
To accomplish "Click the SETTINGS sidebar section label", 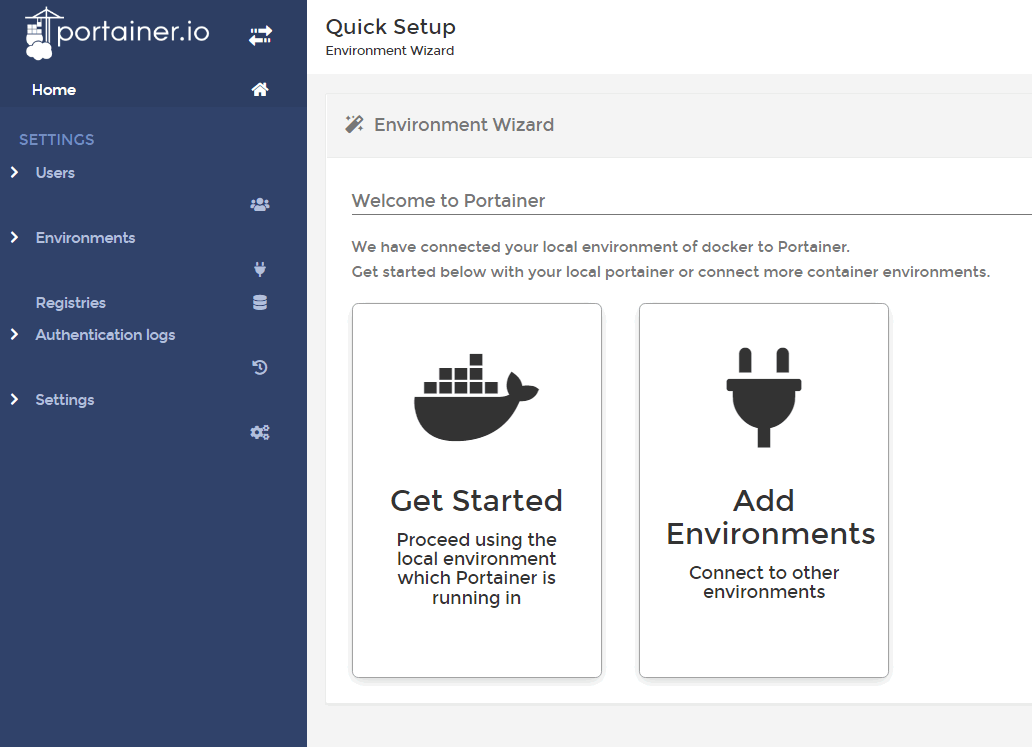I will tap(57, 140).
